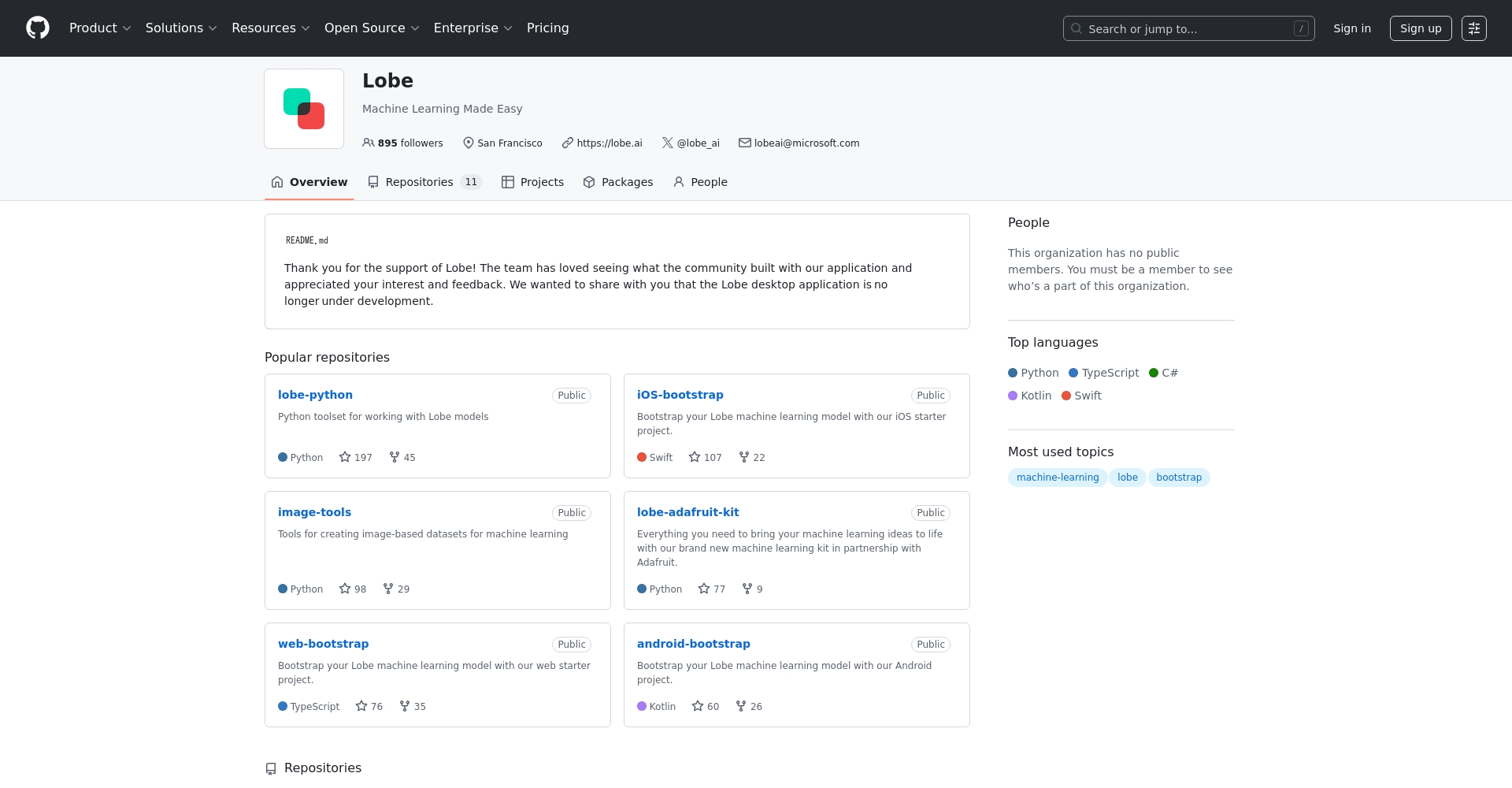Viewport: 1512px width, 788px height.
Task: Click the README.md file label
Action: click(x=307, y=240)
